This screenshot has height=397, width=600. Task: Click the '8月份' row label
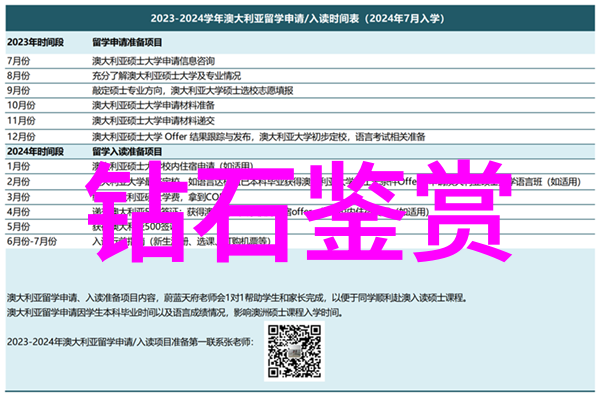click(x=18, y=76)
